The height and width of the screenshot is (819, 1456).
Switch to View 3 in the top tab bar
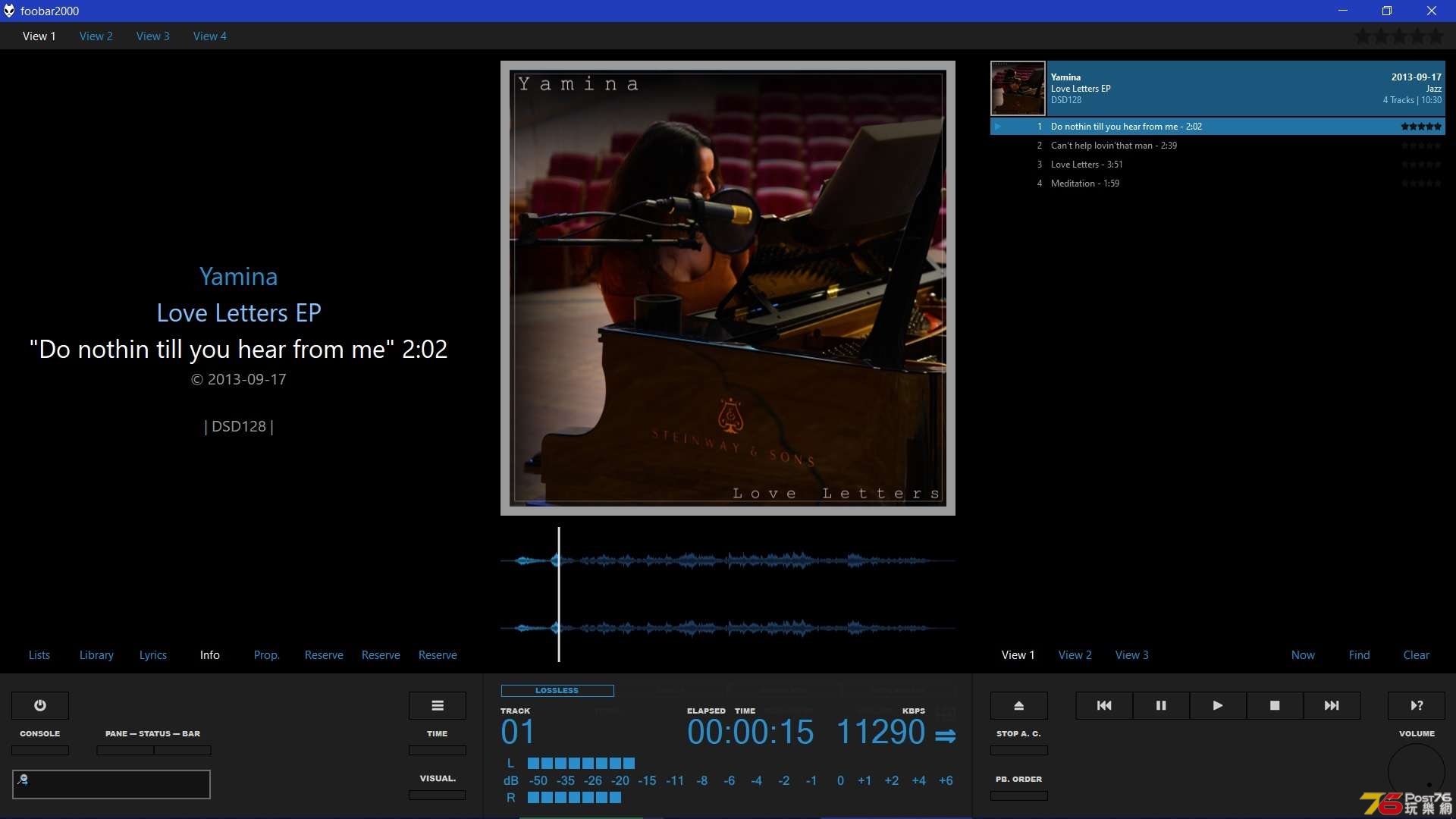153,36
